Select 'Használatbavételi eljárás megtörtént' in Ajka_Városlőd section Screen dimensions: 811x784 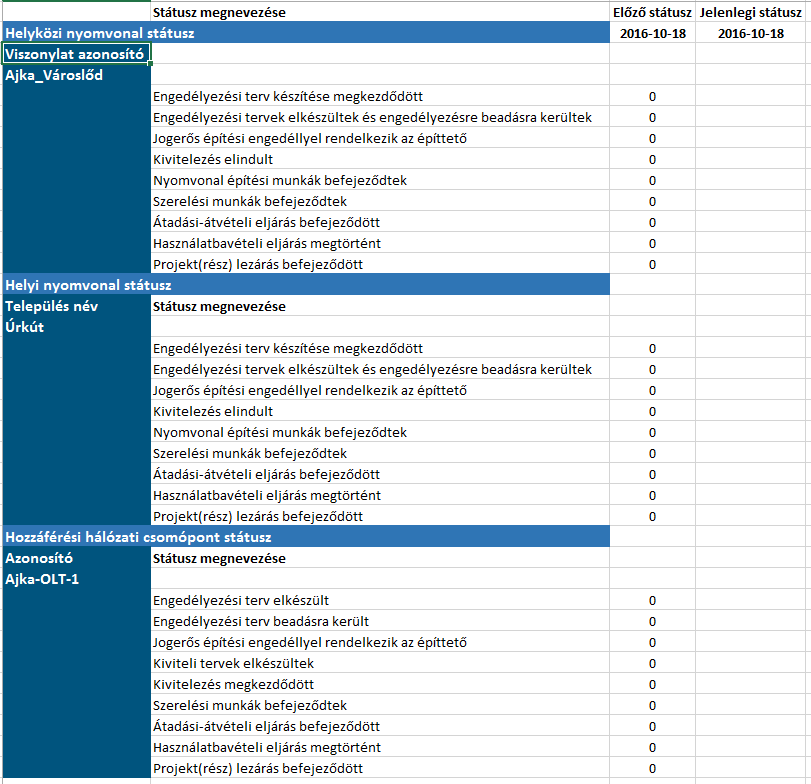(x=380, y=243)
